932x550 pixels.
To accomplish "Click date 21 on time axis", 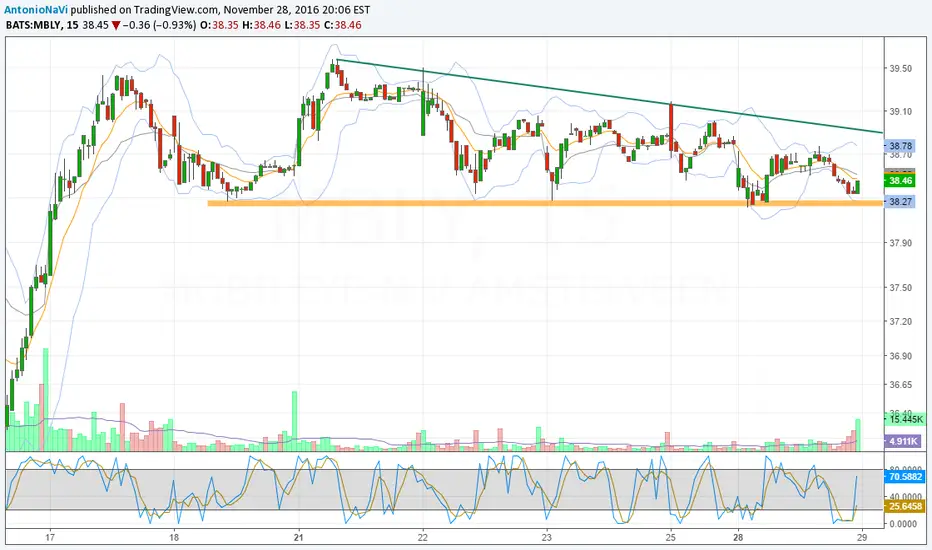I will [x=298, y=538].
